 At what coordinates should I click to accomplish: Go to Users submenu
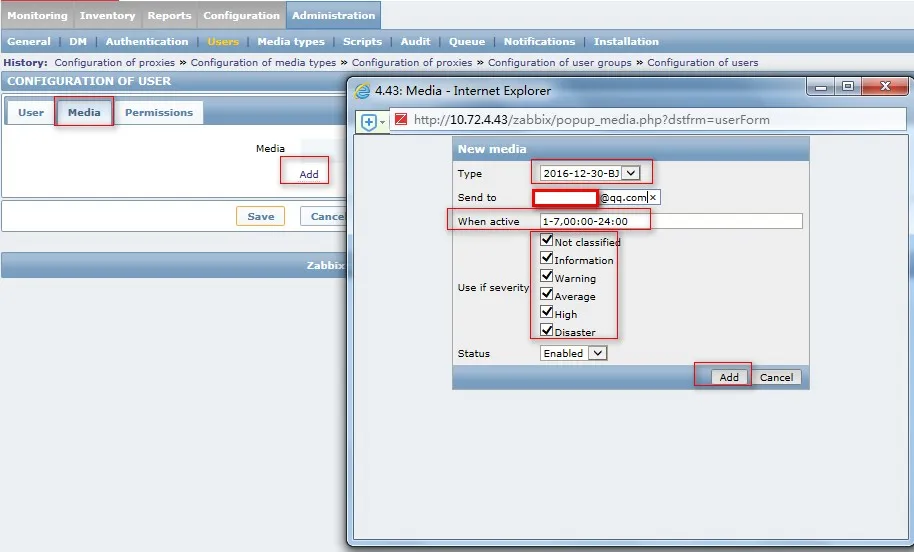223,41
